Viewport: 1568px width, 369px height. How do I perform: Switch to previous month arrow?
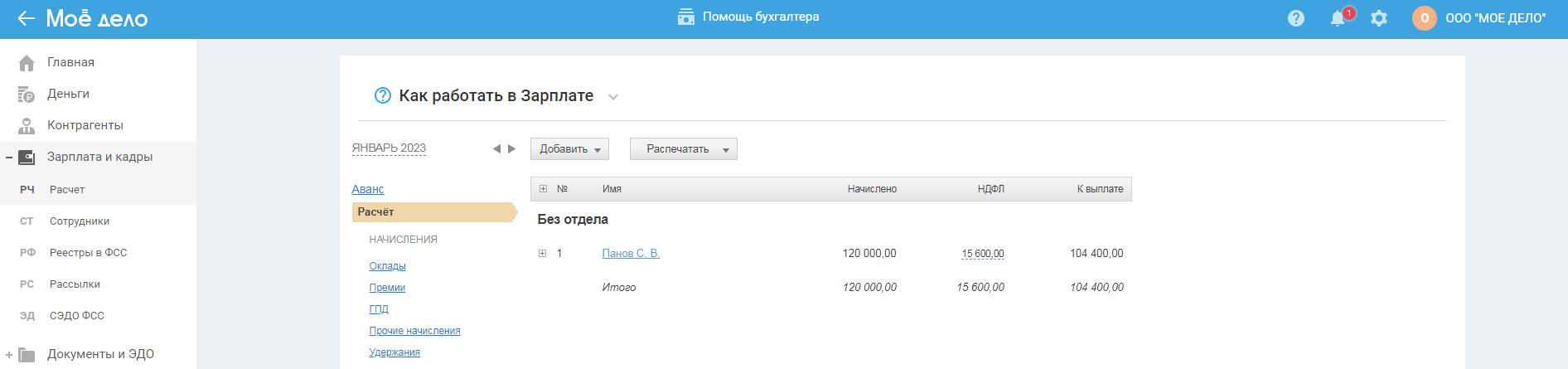496,149
